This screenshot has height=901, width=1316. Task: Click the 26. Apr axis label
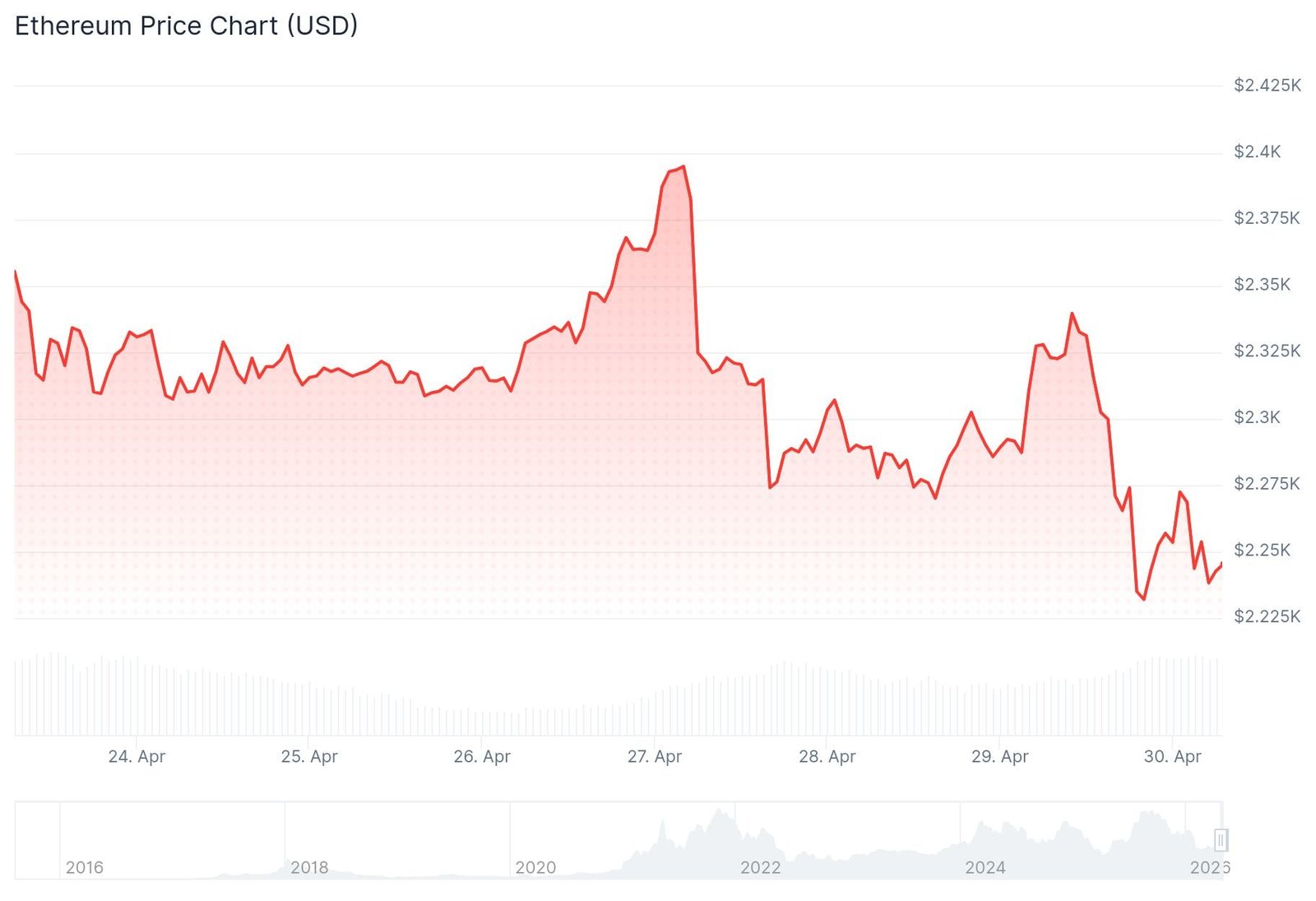[482, 756]
